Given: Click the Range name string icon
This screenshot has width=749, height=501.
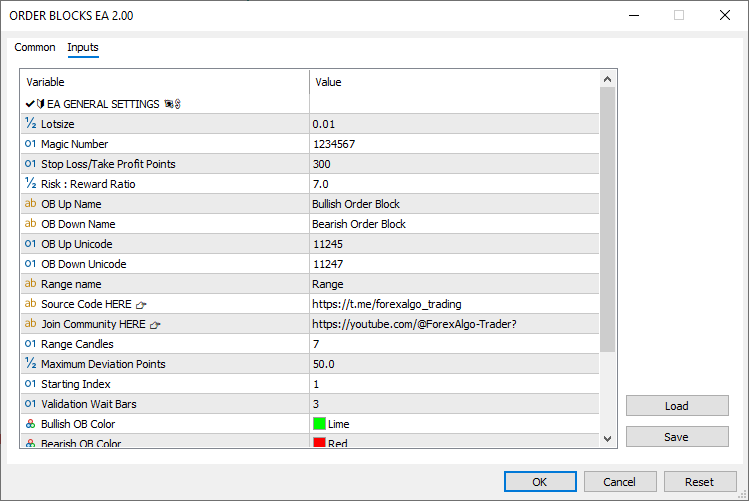Looking at the screenshot, I should click(x=30, y=284).
